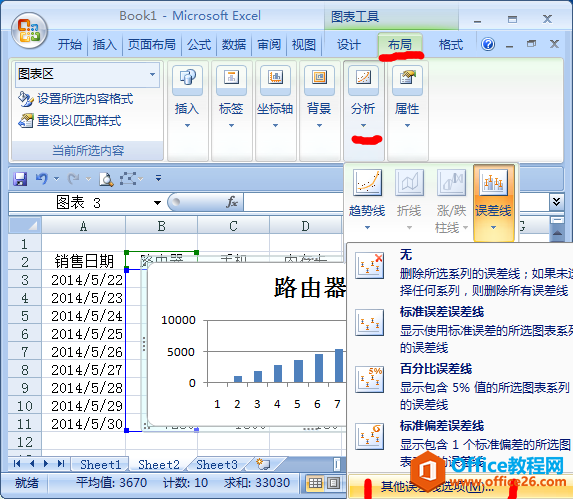
Task: Choose 无 (None) error bars option
Action: [460, 273]
